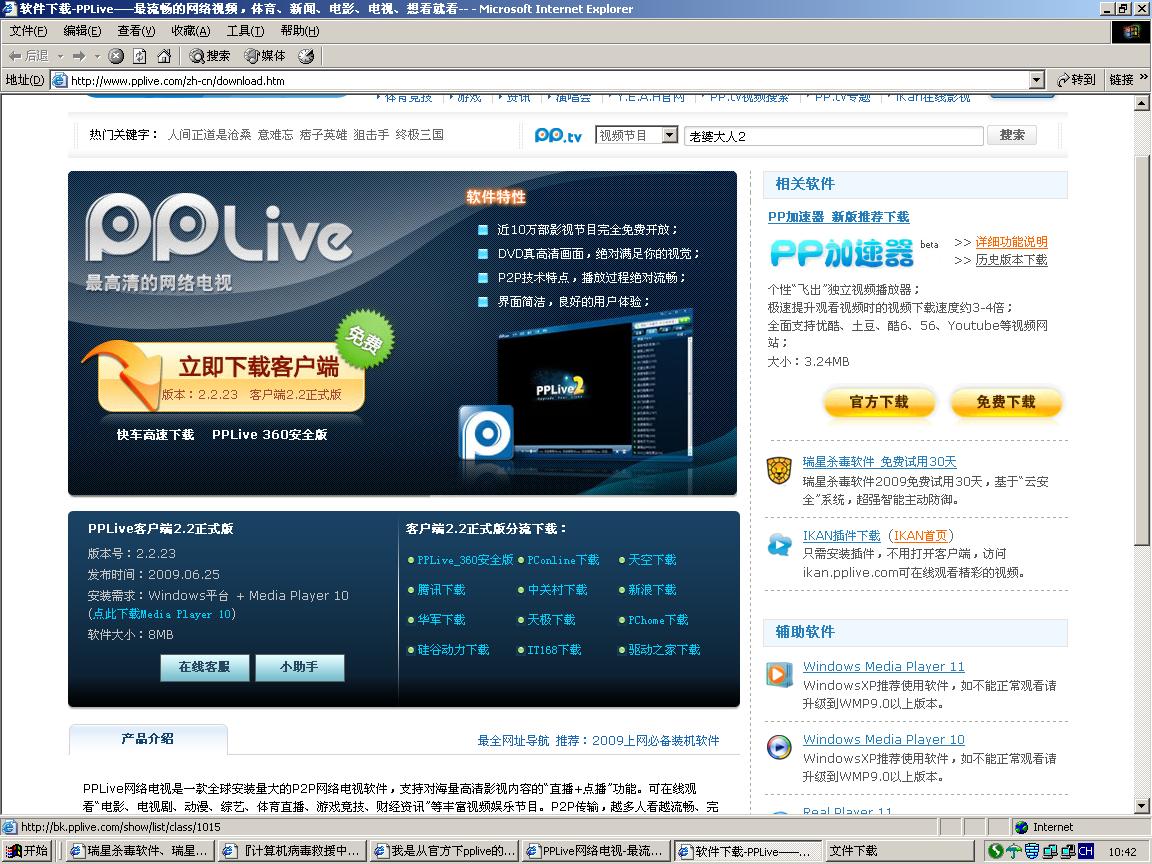Screen dimensions: 1152x864
Task: Click the 历史版本下载 link
Action: click(1011, 260)
